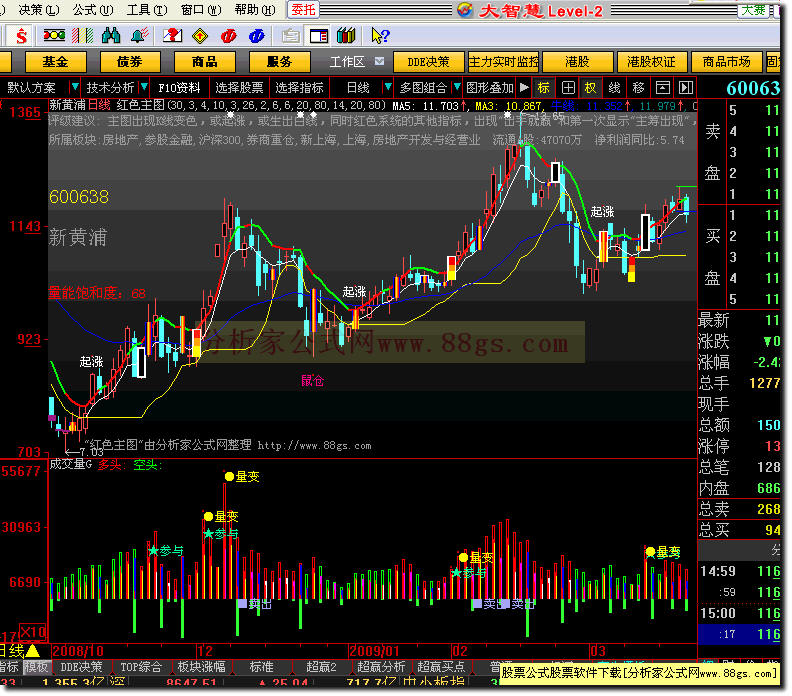The image size is (792, 696).
Task: Click the grayed clipboard toolbar icon
Action: 290,36
